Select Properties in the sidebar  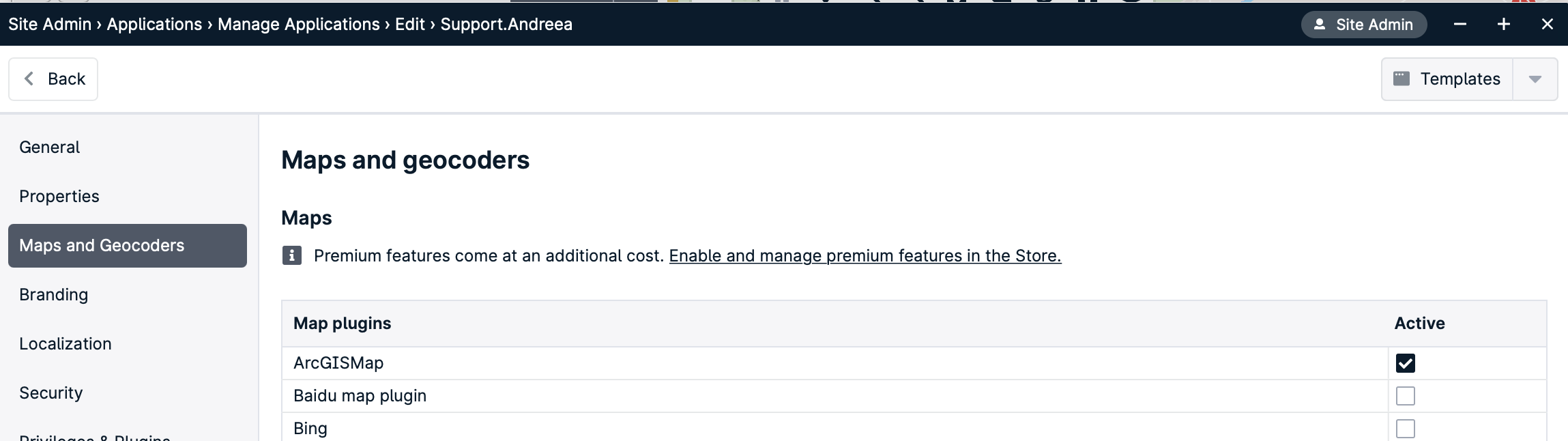click(x=59, y=197)
